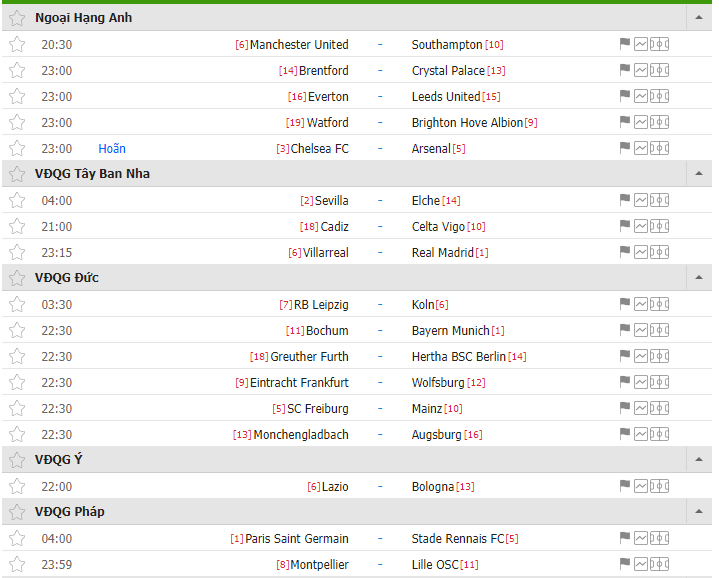Open pitch icon for Lazio vs Bologna

click(659, 486)
